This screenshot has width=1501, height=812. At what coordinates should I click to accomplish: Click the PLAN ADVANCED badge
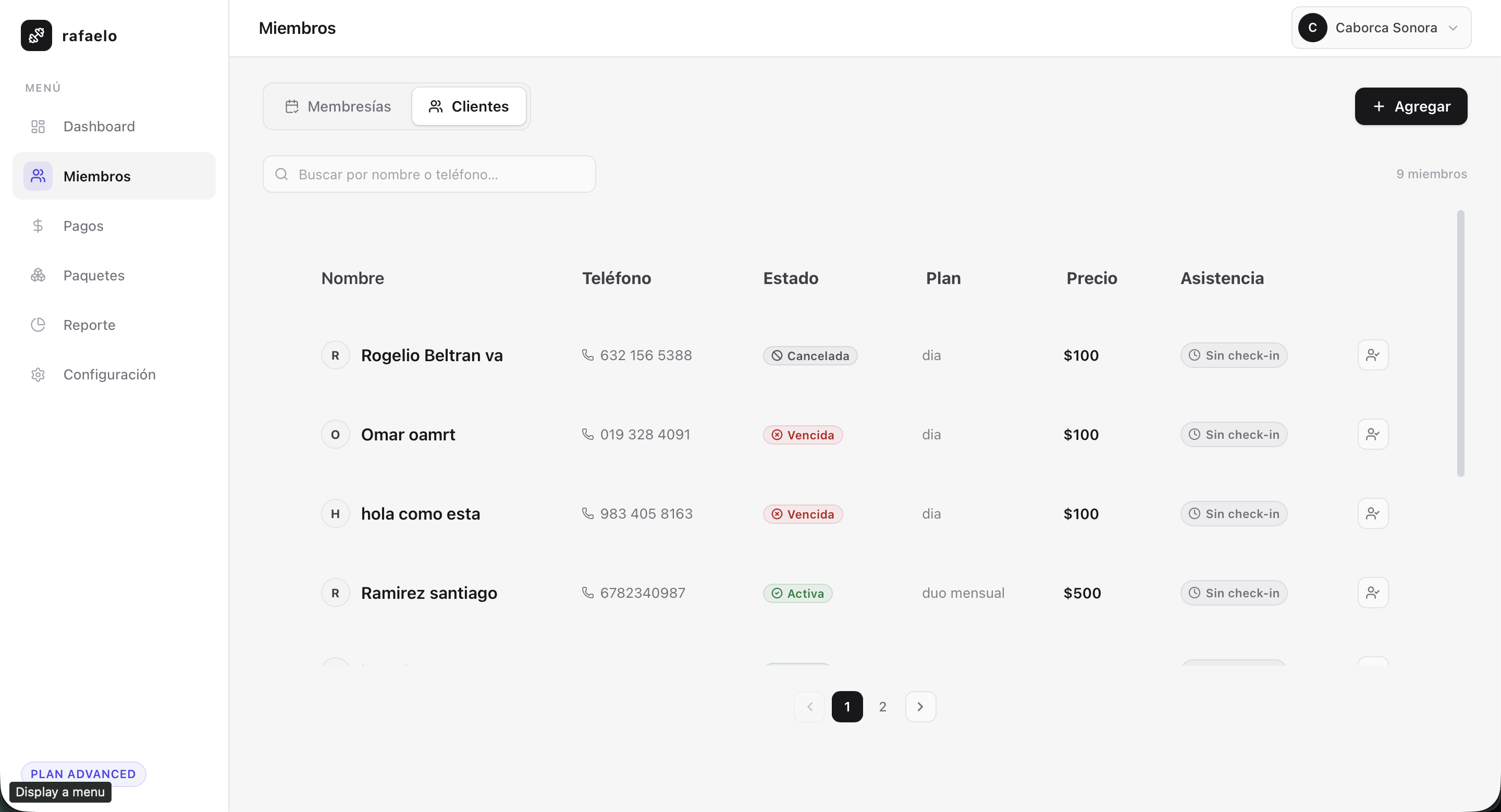coord(83,774)
